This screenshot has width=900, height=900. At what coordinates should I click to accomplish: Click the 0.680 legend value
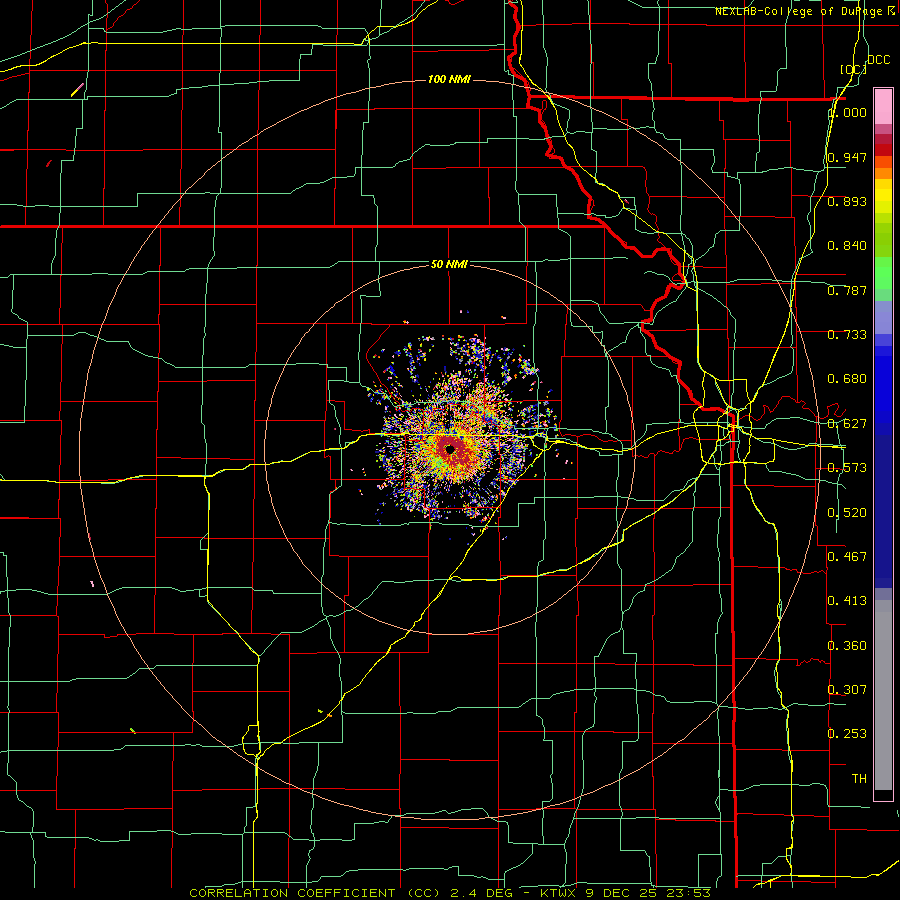point(847,379)
